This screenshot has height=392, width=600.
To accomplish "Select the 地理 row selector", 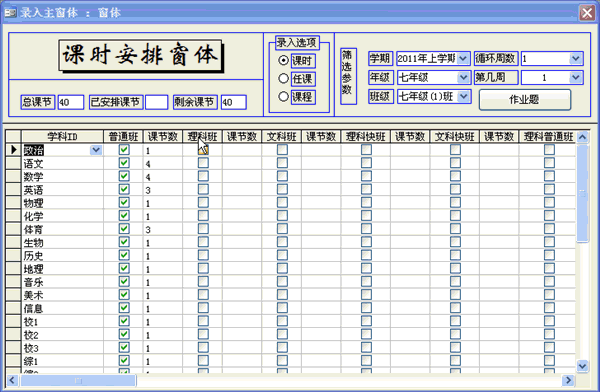I will click(13, 269).
